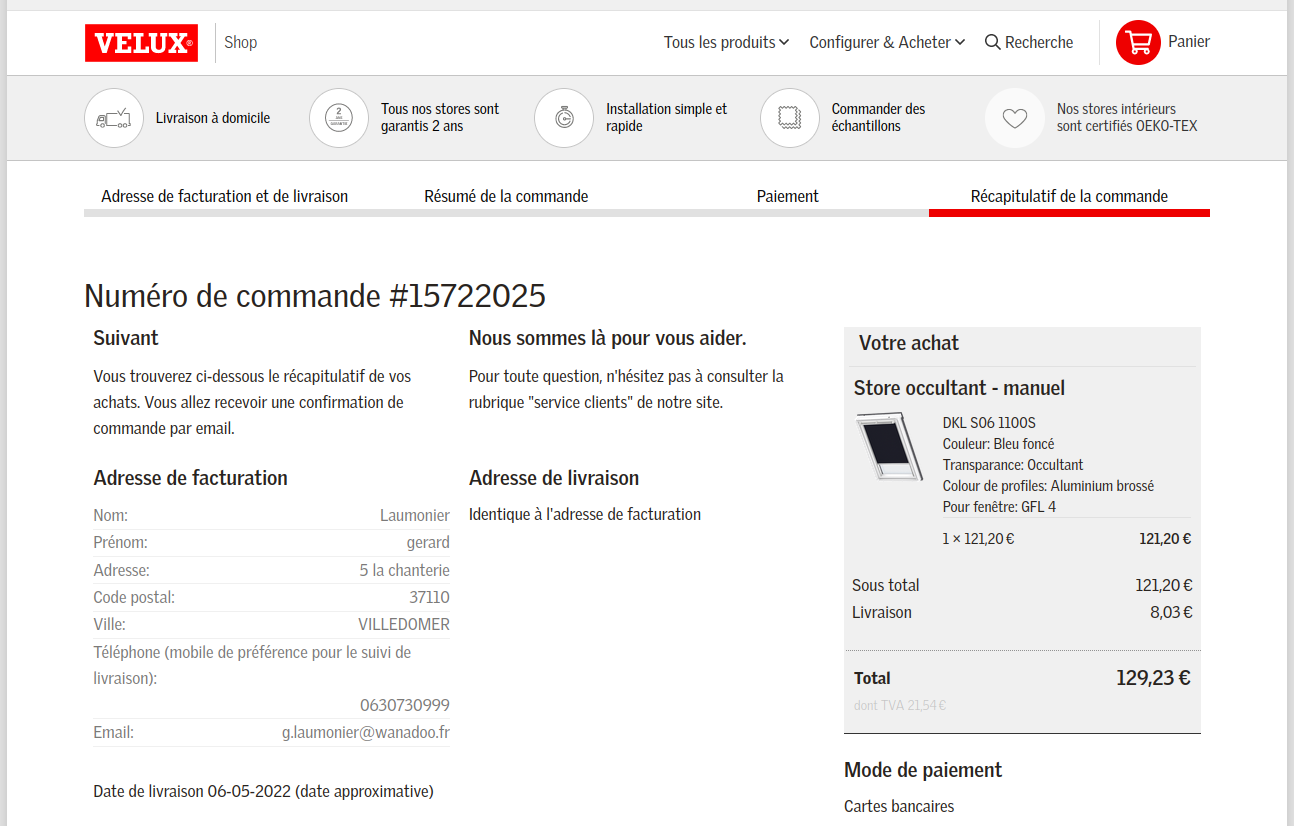Image resolution: width=1294 pixels, height=826 pixels.
Task: Click the Shop link beside the logo
Action: (x=241, y=42)
